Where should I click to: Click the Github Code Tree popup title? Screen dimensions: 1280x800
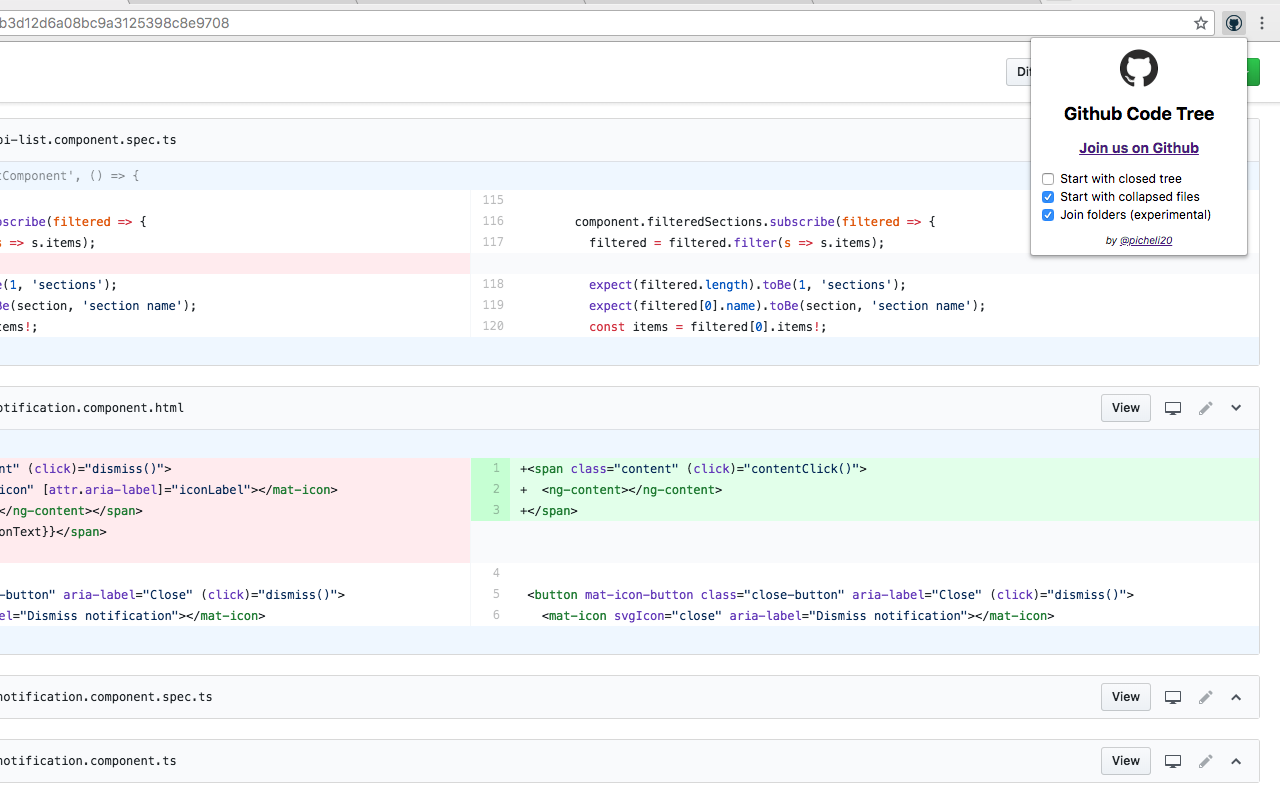tap(1139, 114)
